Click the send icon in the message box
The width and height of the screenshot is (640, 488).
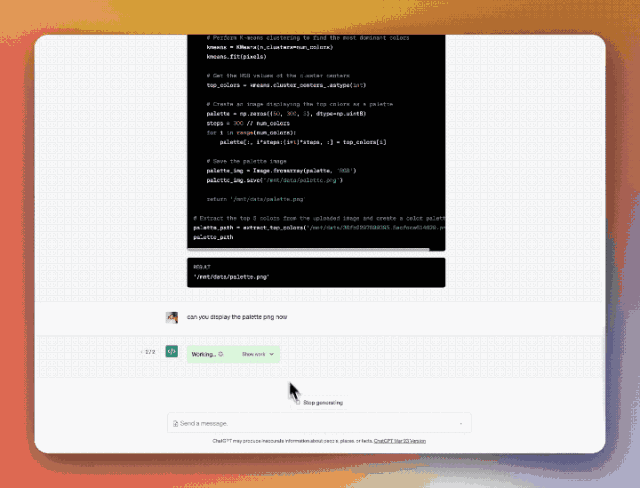pyautogui.click(x=460, y=424)
